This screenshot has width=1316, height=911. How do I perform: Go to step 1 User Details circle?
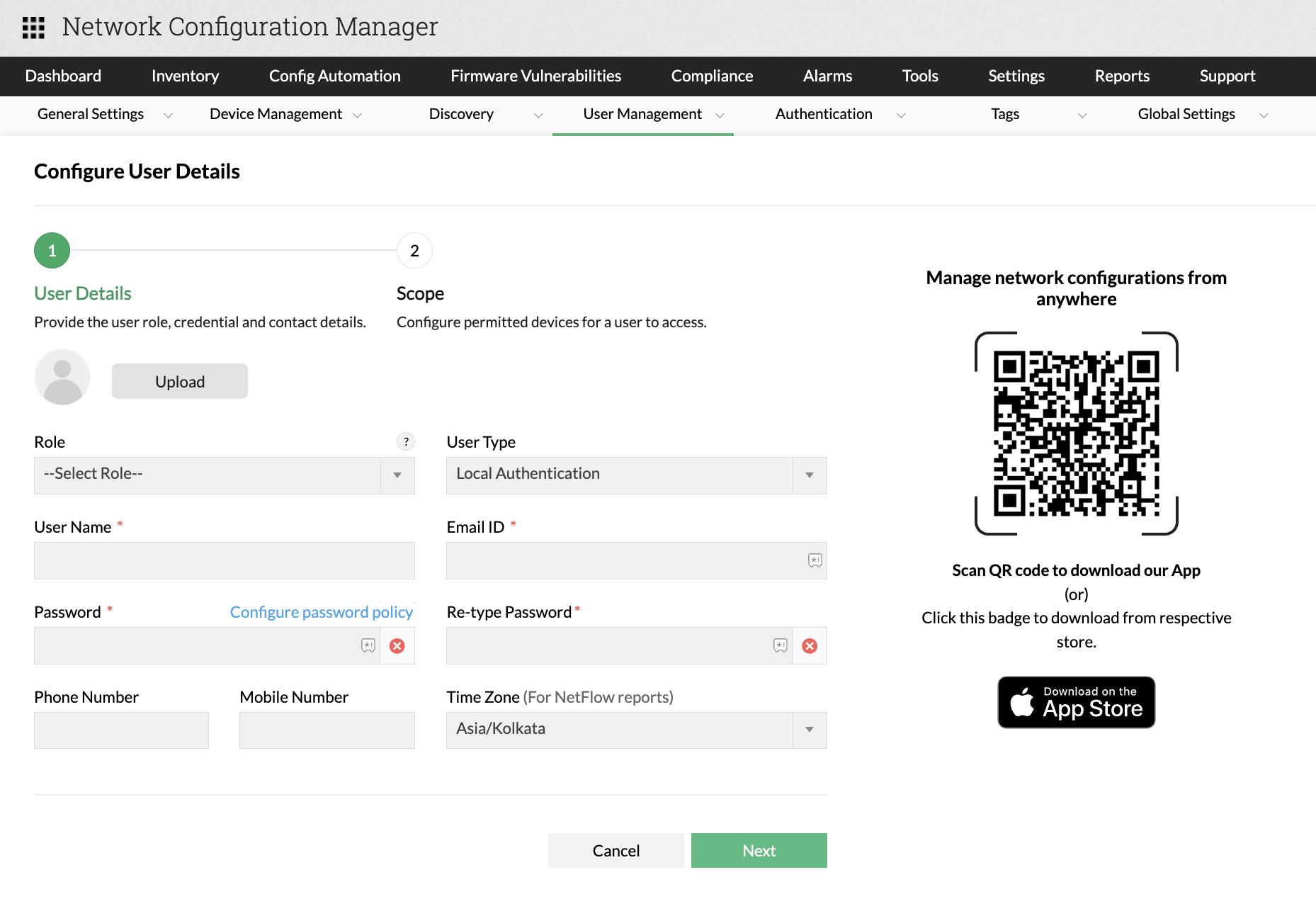(x=52, y=250)
